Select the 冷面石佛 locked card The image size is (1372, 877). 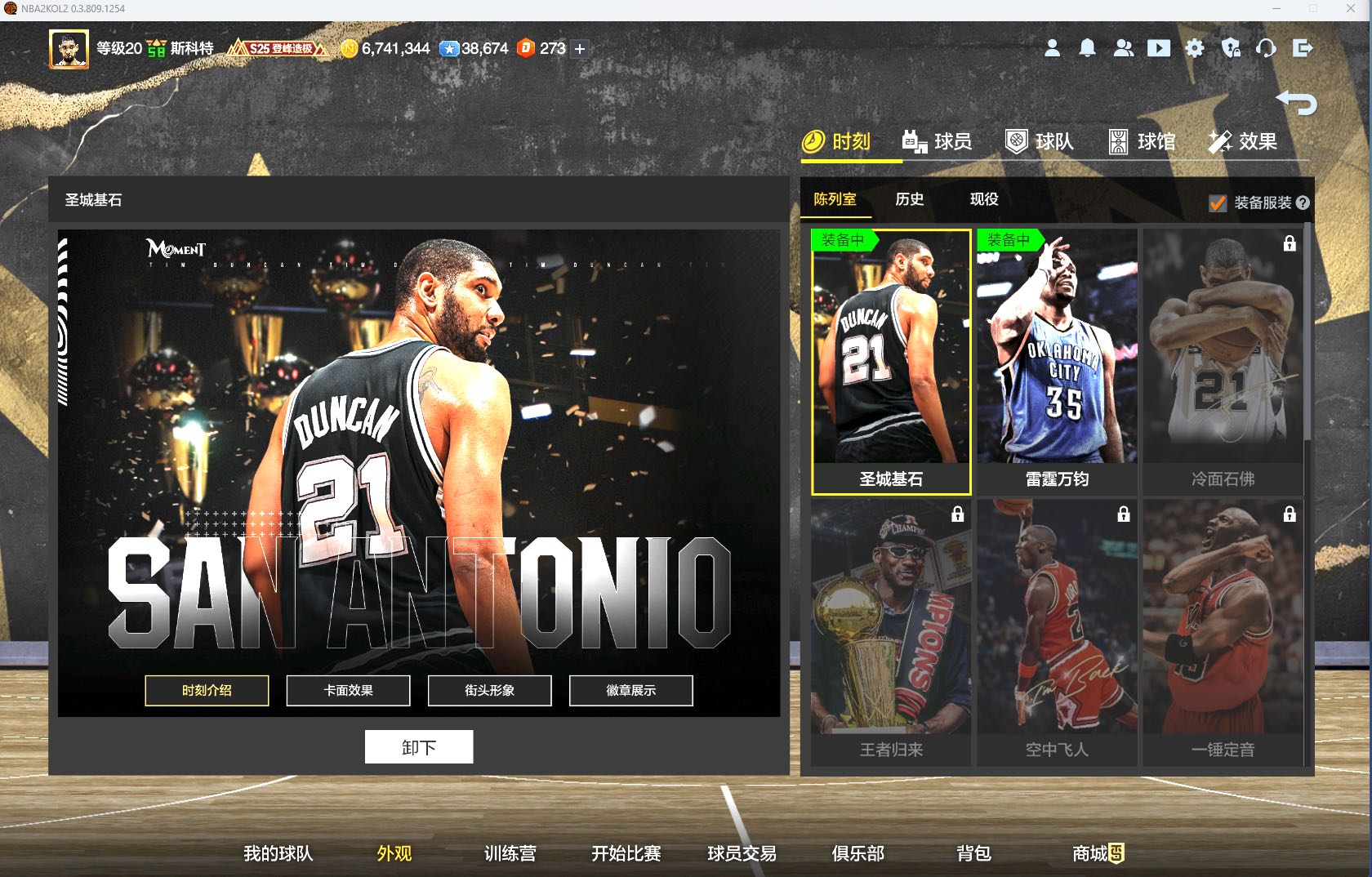click(x=1223, y=362)
